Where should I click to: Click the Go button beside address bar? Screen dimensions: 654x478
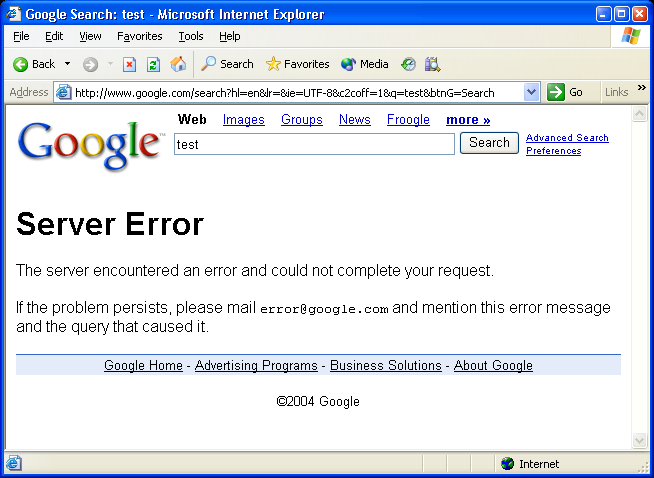pyautogui.click(x=566, y=92)
